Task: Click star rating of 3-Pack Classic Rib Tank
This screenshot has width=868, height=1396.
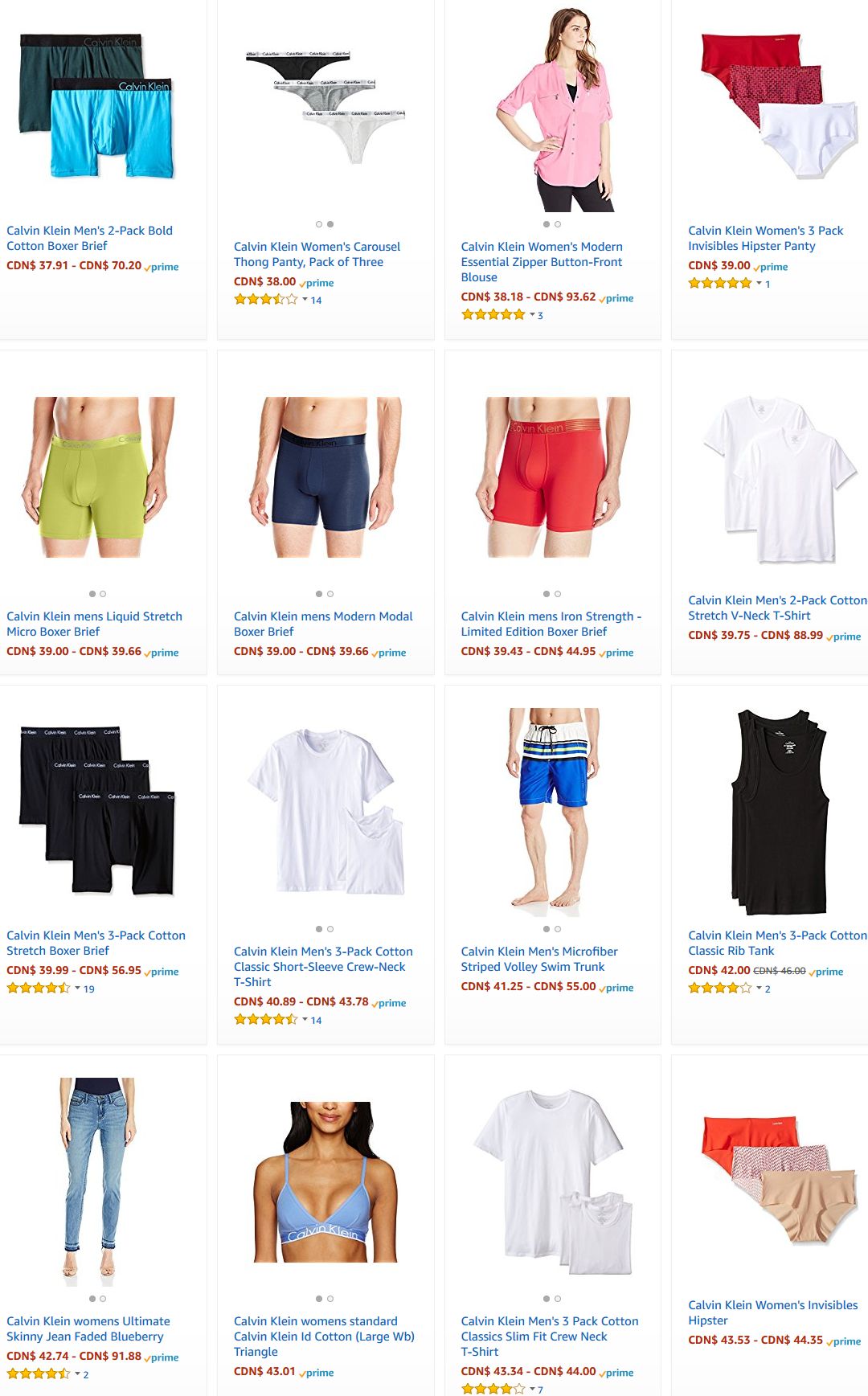Action: click(x=720, y=989)
